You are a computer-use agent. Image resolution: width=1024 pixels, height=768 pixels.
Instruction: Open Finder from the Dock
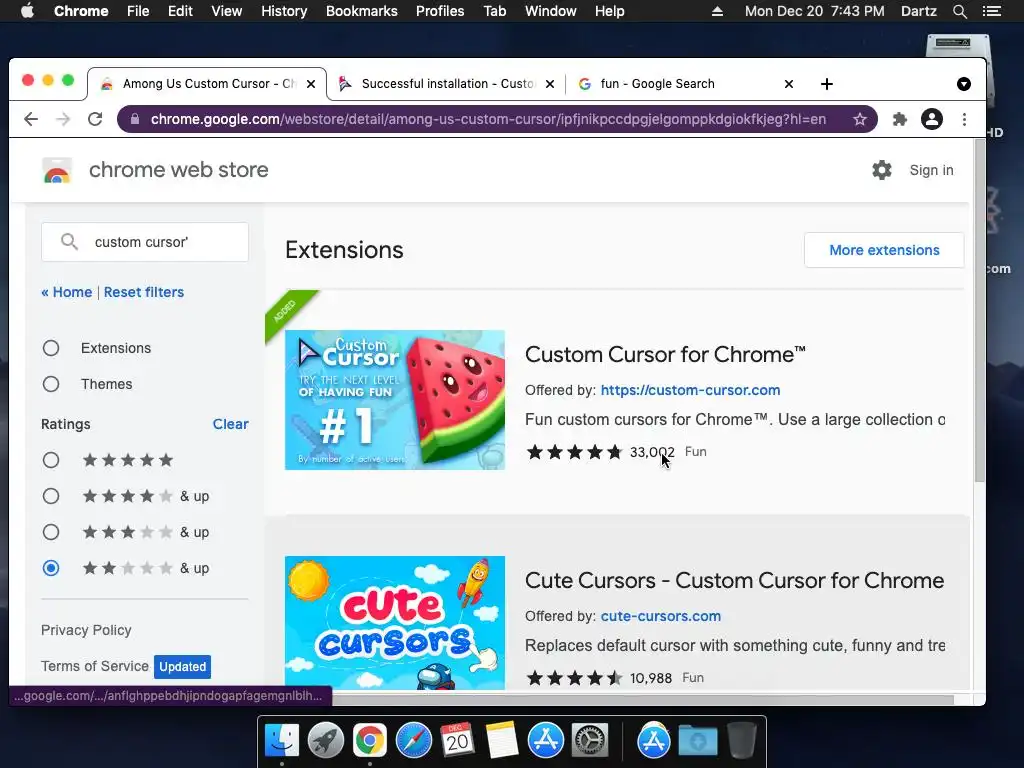pyautogui.click(x=281, y=741)
